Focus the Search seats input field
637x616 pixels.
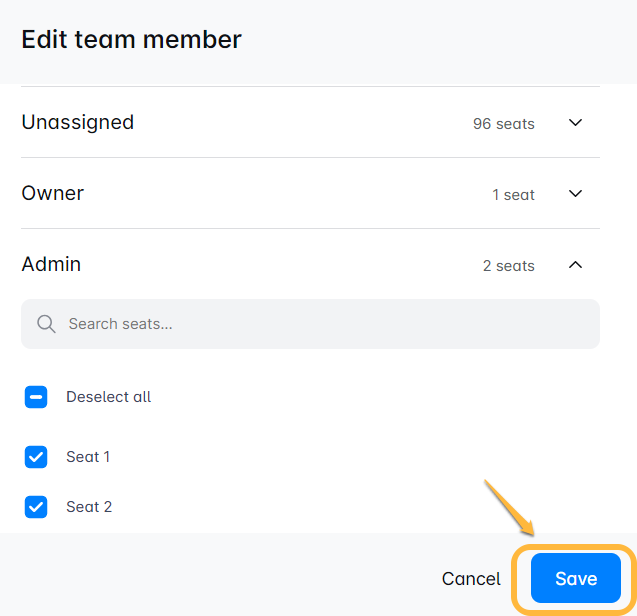(320, 324)
